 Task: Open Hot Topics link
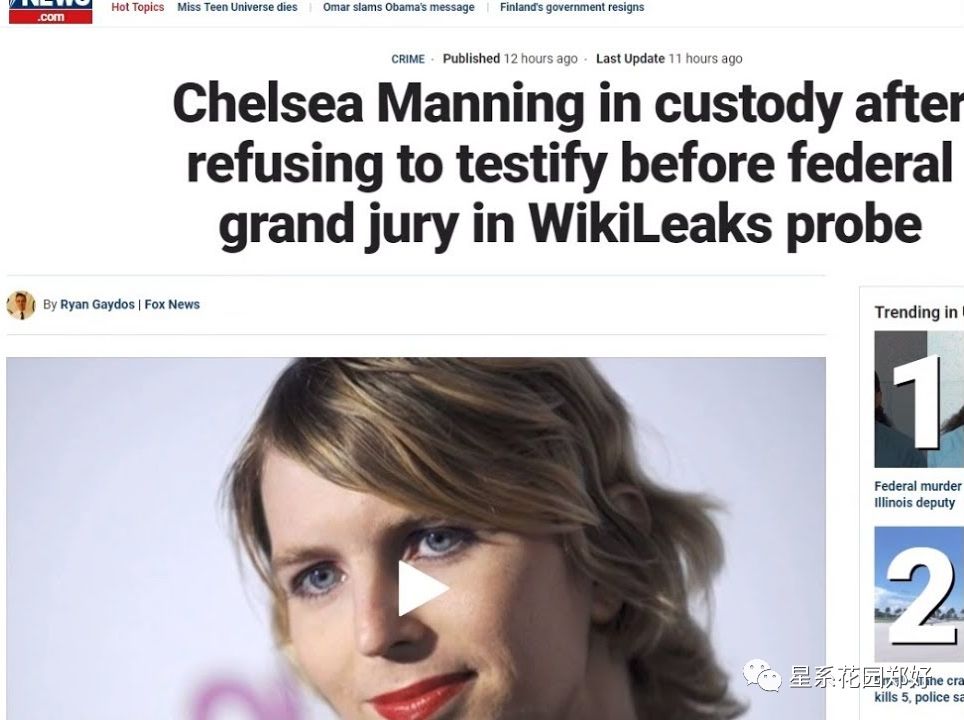tap(138, 7)
